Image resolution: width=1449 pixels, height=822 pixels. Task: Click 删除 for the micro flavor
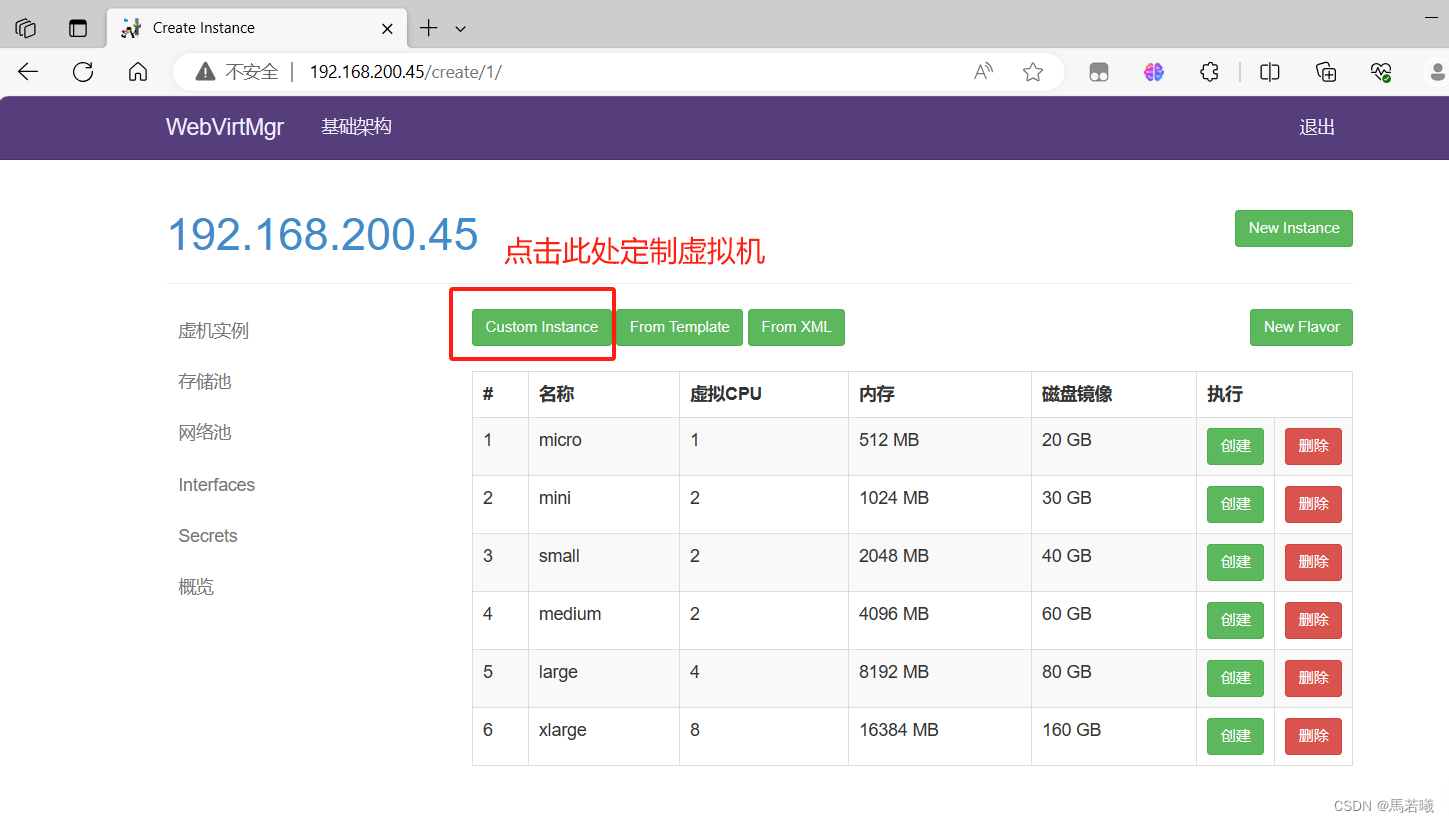pyautogui.click(x=1313, y=446)
